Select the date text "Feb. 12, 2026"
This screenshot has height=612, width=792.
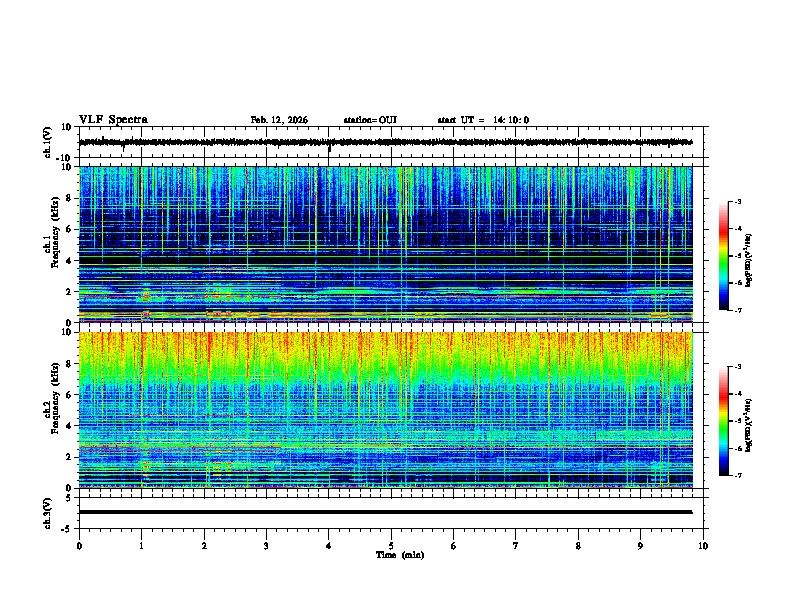pyautogui.click(x=279, y=120)
